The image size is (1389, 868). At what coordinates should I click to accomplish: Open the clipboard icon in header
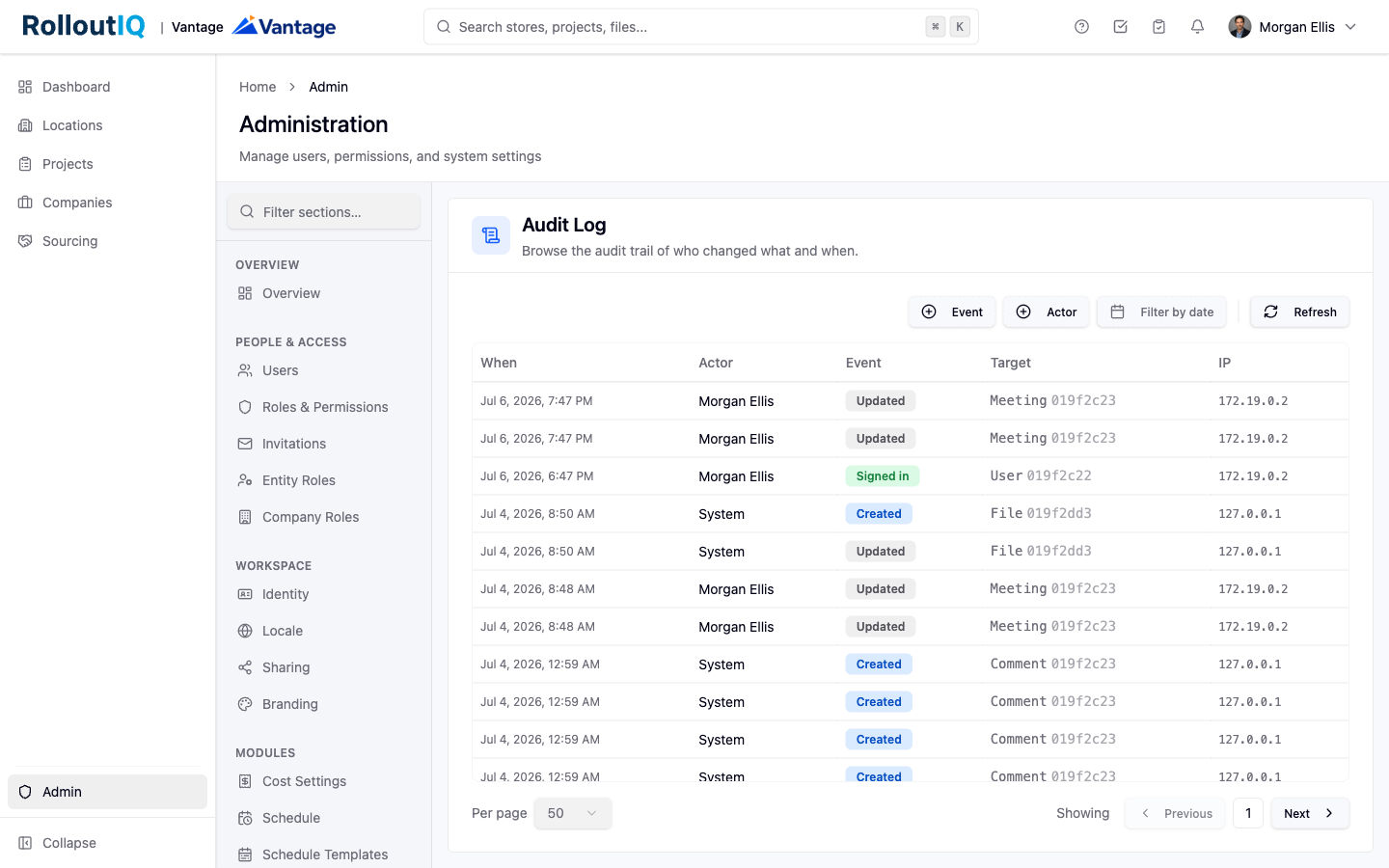pos(1158,27)
